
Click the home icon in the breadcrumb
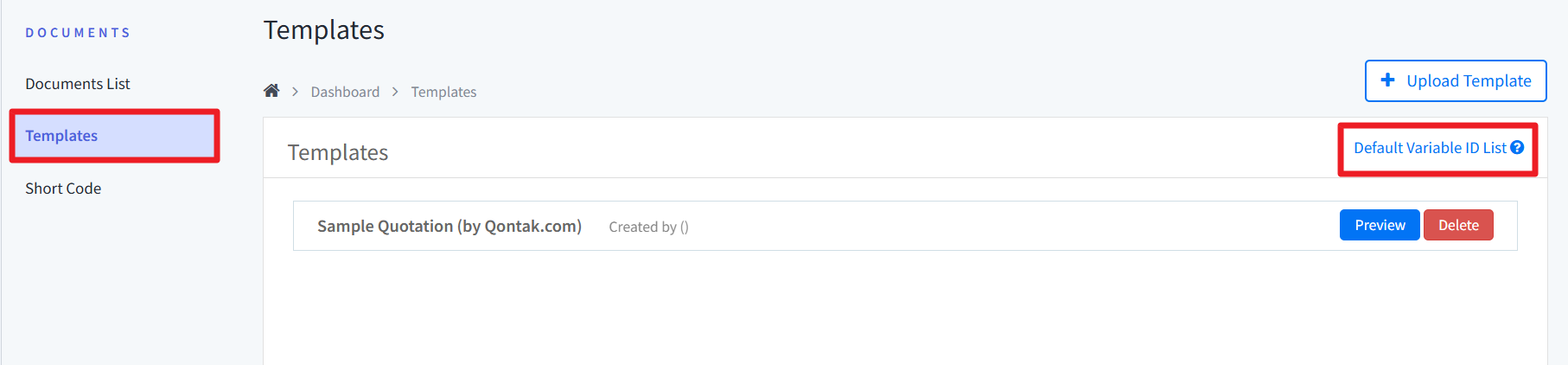[271, 91]
